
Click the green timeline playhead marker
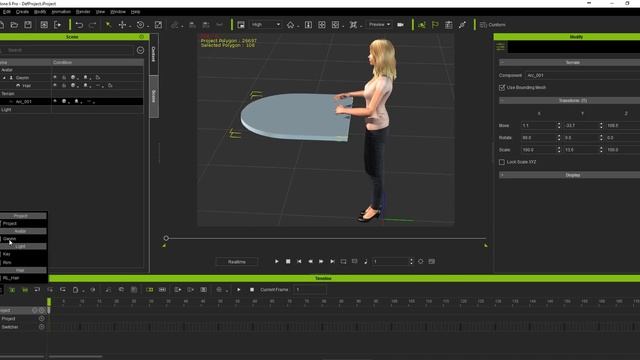[49, 302]
